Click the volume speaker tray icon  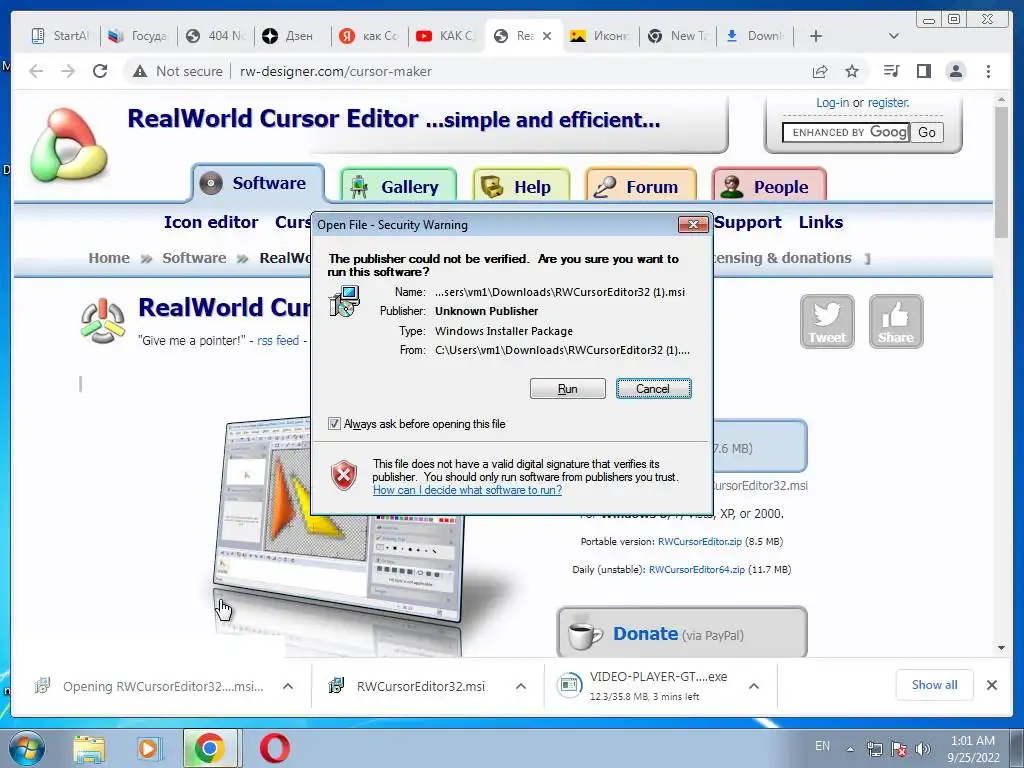click(922, 748)
